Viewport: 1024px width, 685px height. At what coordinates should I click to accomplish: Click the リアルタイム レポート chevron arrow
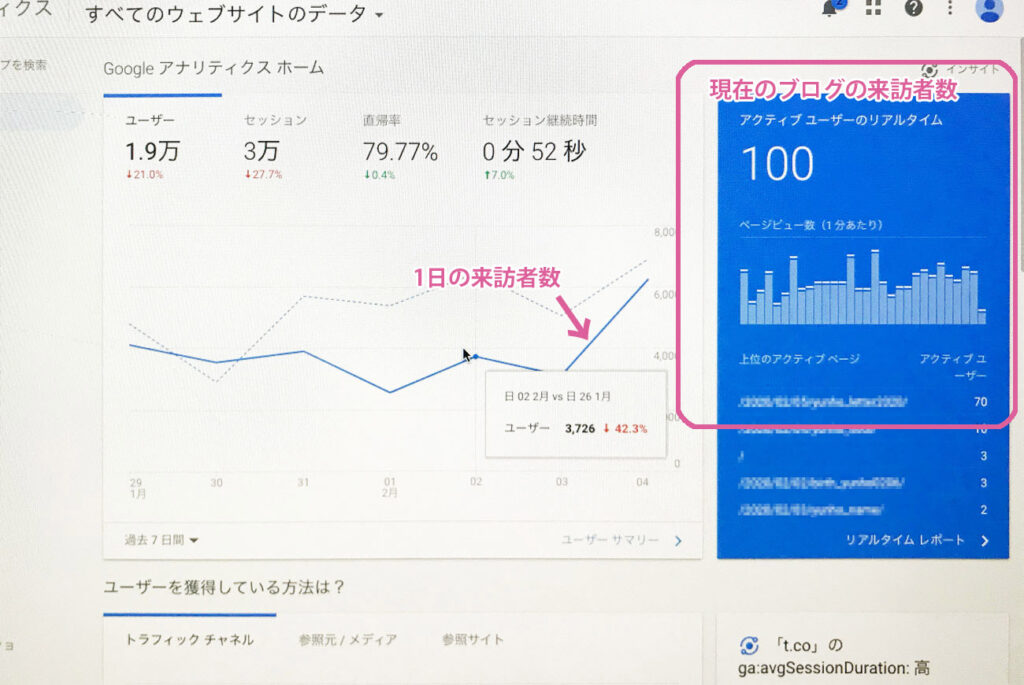pos(984,541)
